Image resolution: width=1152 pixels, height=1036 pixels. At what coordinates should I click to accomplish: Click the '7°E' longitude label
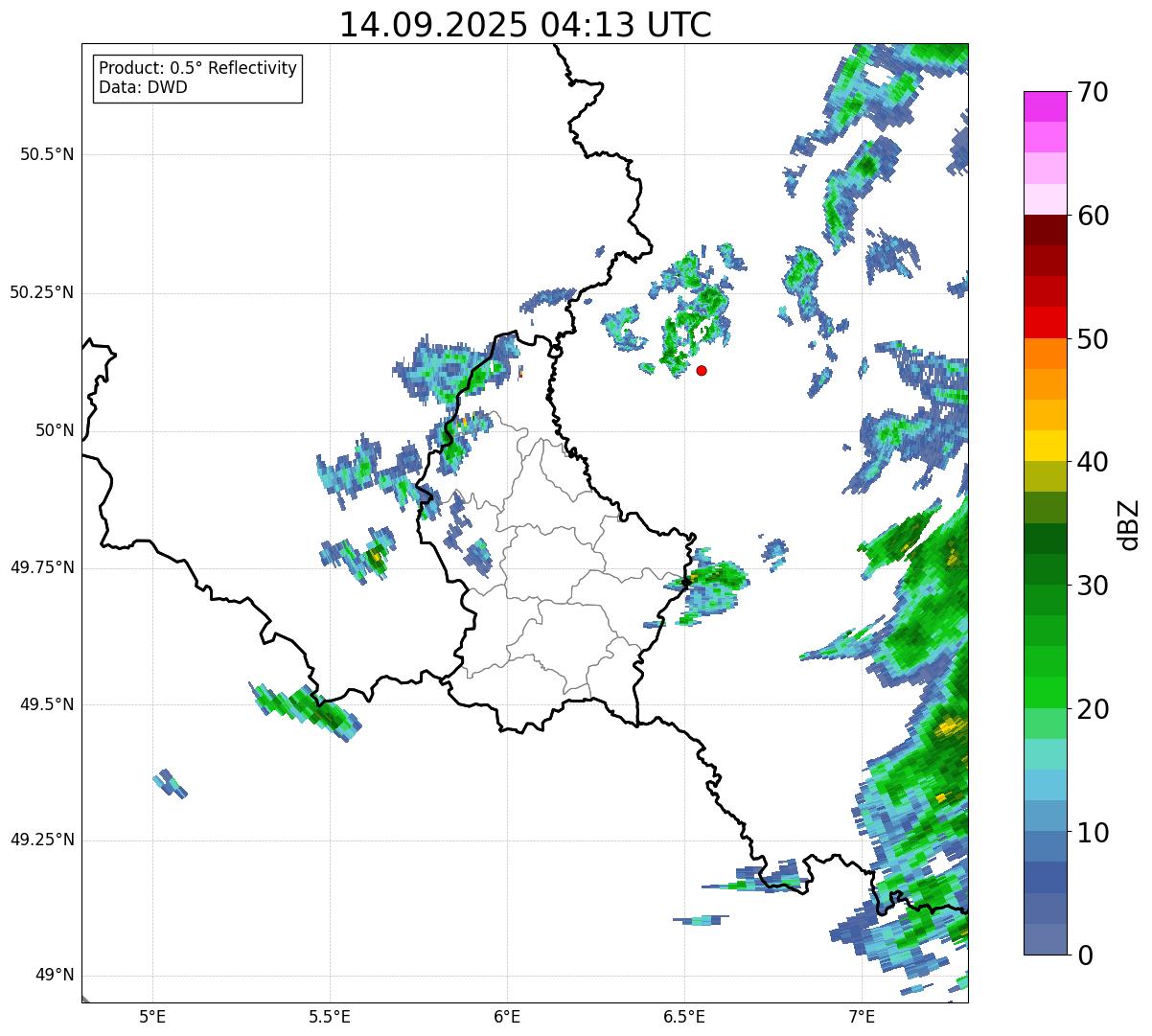click(862, 1016)
